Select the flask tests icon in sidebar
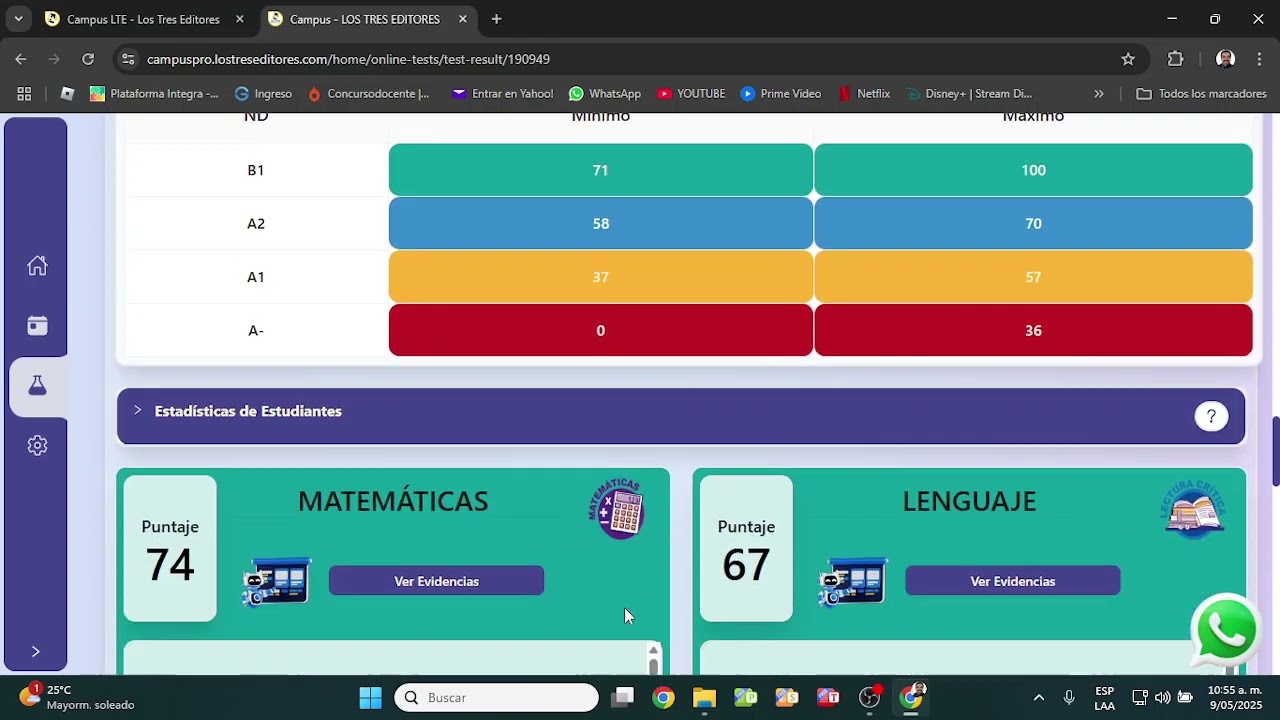The width and height of the screenshot is (1280, 720). pos(37,386)
